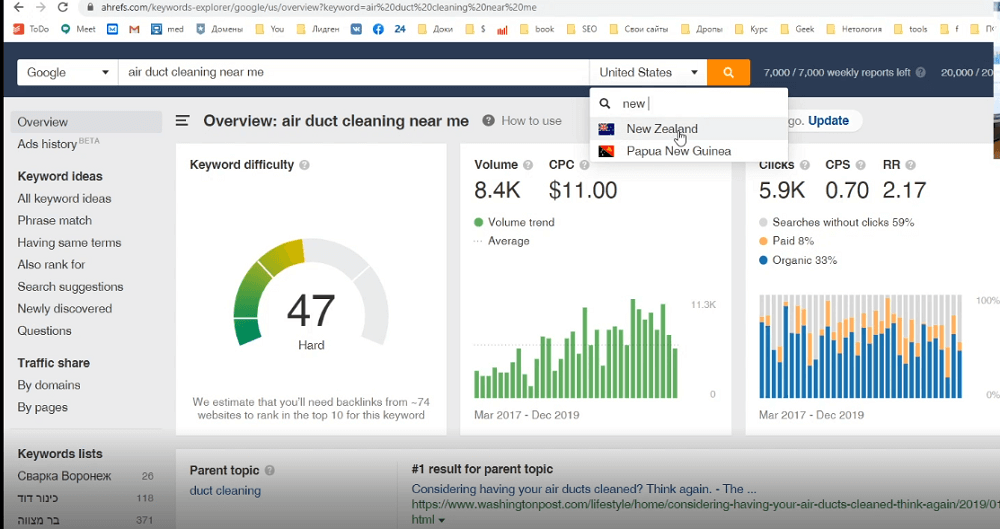Reload the page with the refresh icon

coord(62,7)
